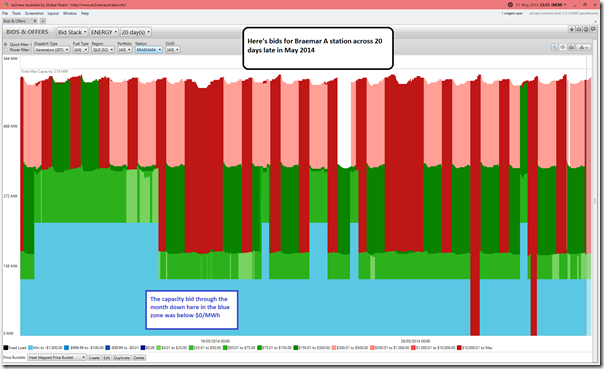Open the Station BRAEMARA dropdown

[x=149, y=50]
